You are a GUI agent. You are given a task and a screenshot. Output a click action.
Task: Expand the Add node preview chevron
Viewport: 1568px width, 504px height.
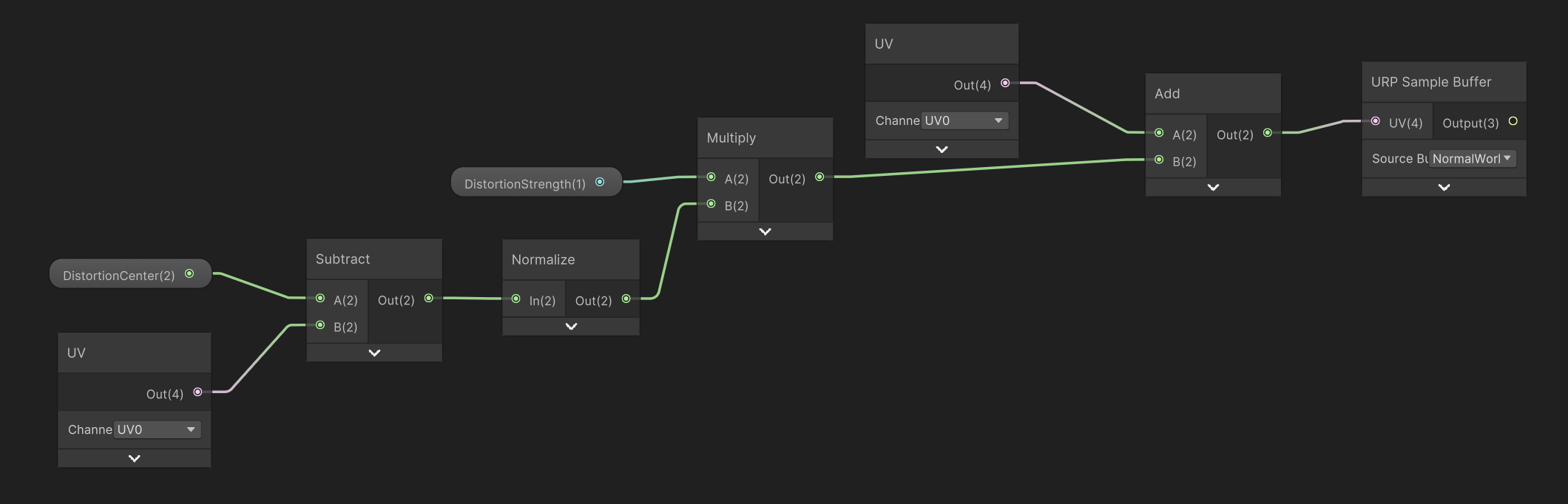point(1213,188)
